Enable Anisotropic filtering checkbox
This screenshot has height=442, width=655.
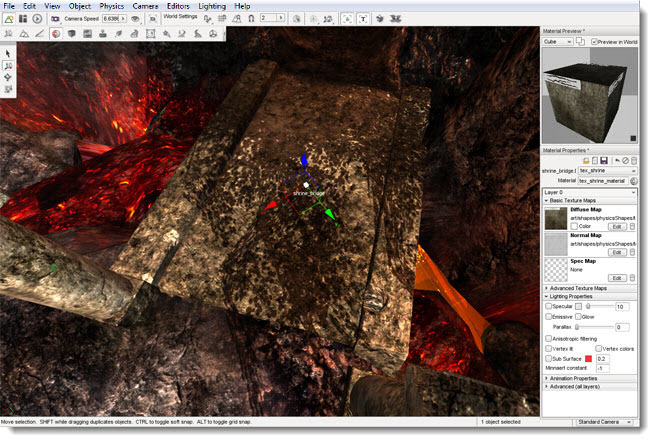(x=548, y=339)
